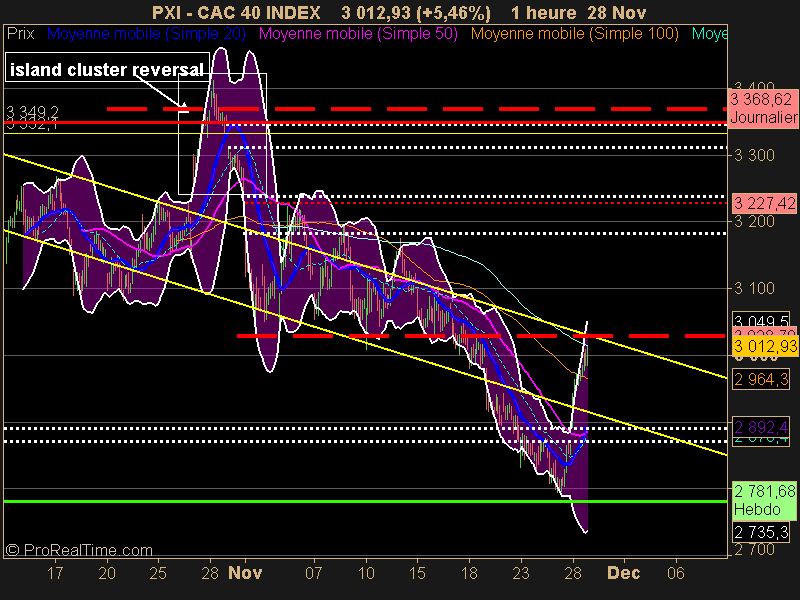Select Moyenne mobile (Simple 50) legend
This screenshot has width=800, height=600.
(x=358, y=34)
